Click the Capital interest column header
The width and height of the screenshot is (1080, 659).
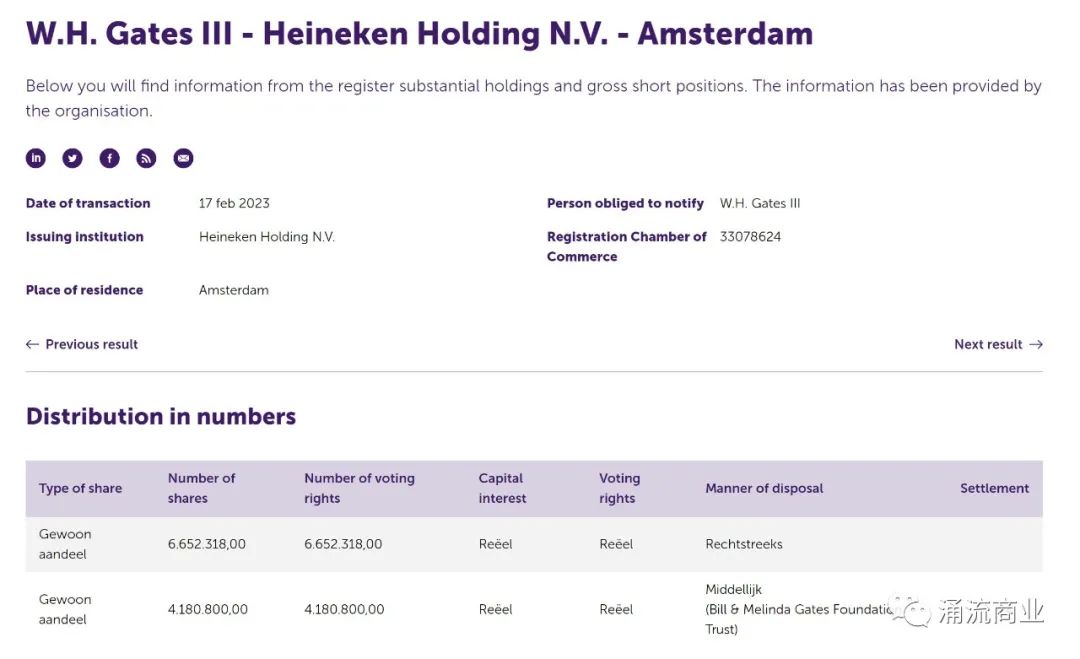(x=502, y=489)
